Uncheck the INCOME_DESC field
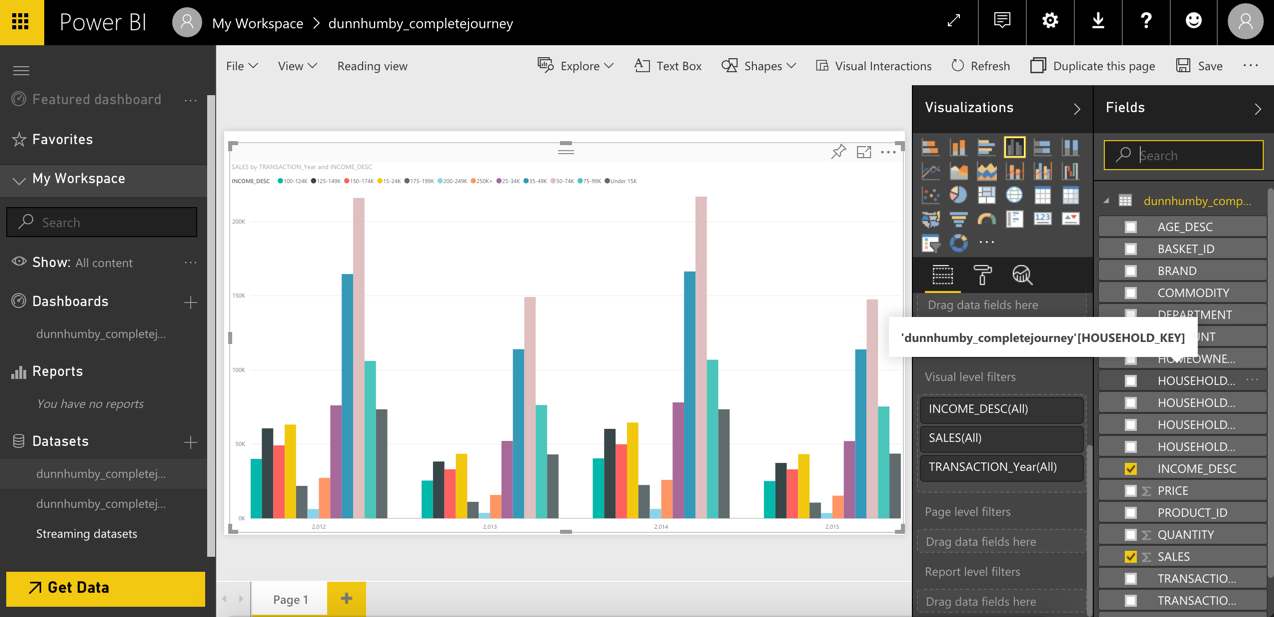 click(1131, 469)
